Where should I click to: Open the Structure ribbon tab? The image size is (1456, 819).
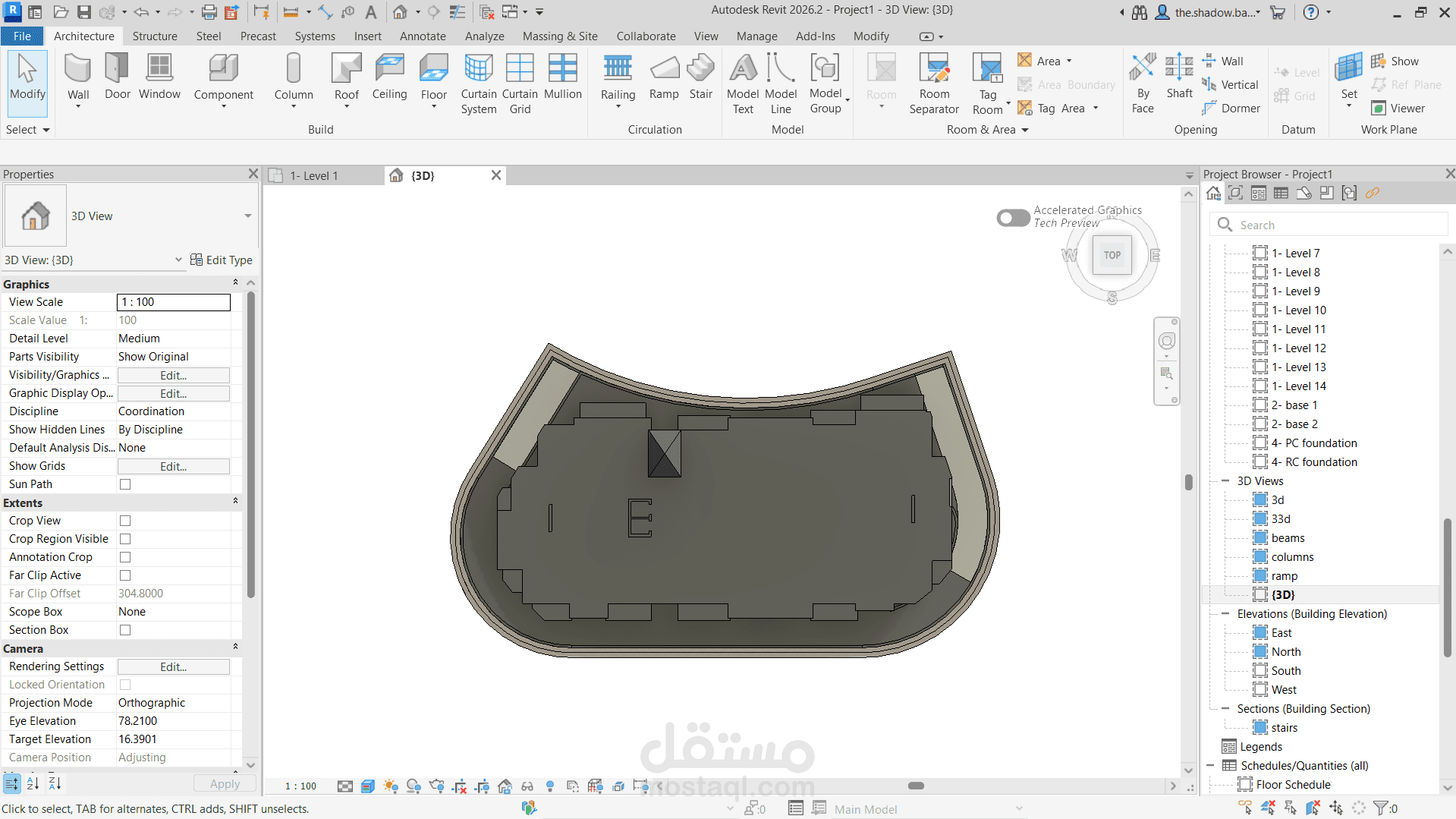coord(155,36)
